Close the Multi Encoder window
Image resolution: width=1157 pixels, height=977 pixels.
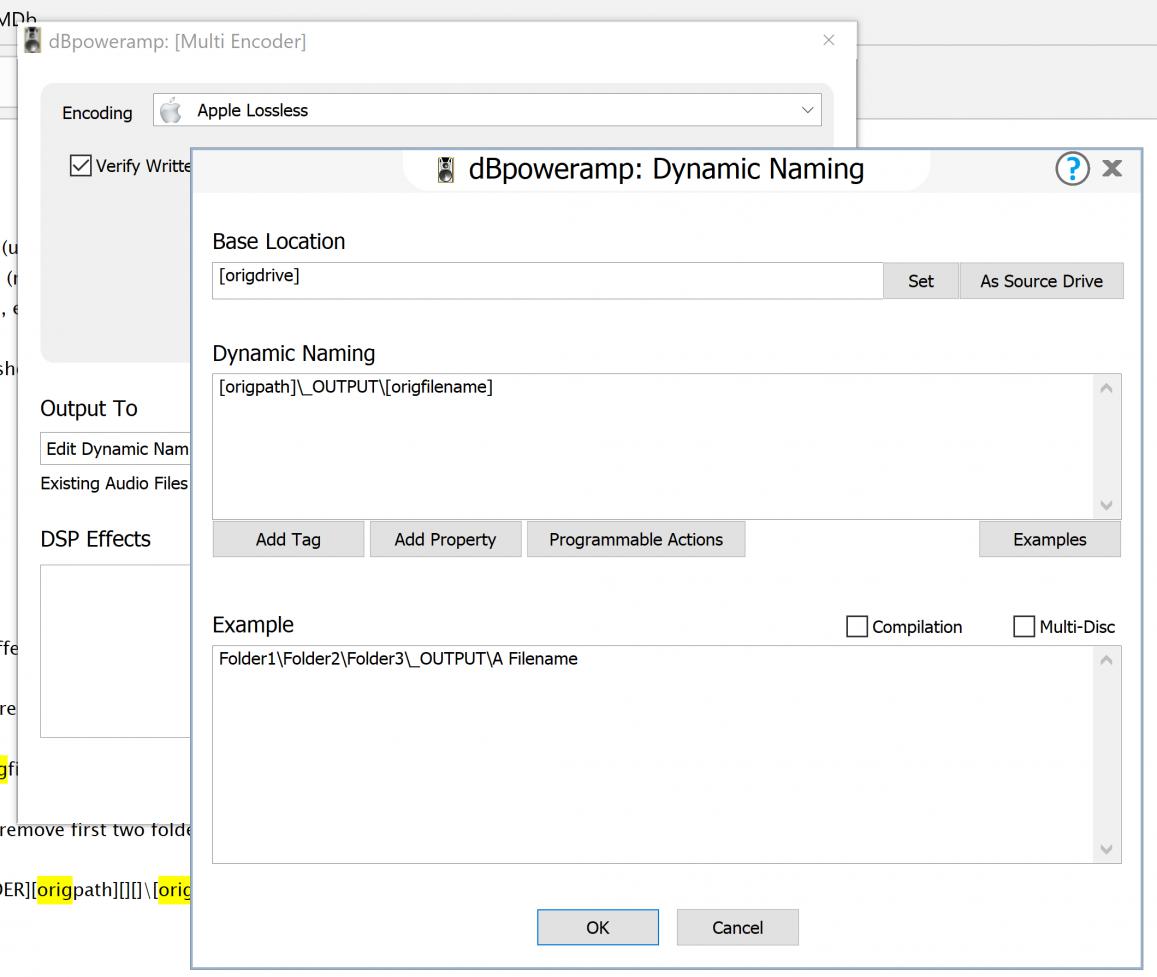828,40
